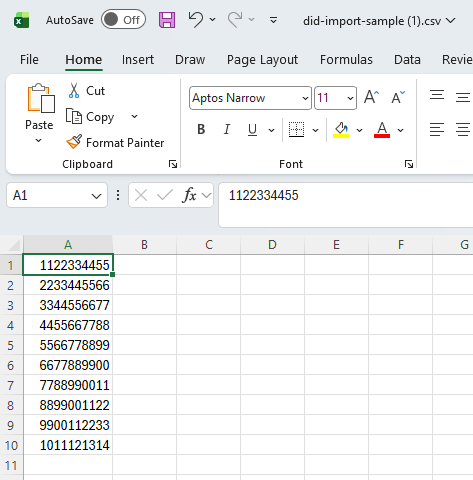The width and height of the screenshot is (473, 480).
Task: Open the undo history dropdown
Action: pyautogui.click(x=212, y=20)
